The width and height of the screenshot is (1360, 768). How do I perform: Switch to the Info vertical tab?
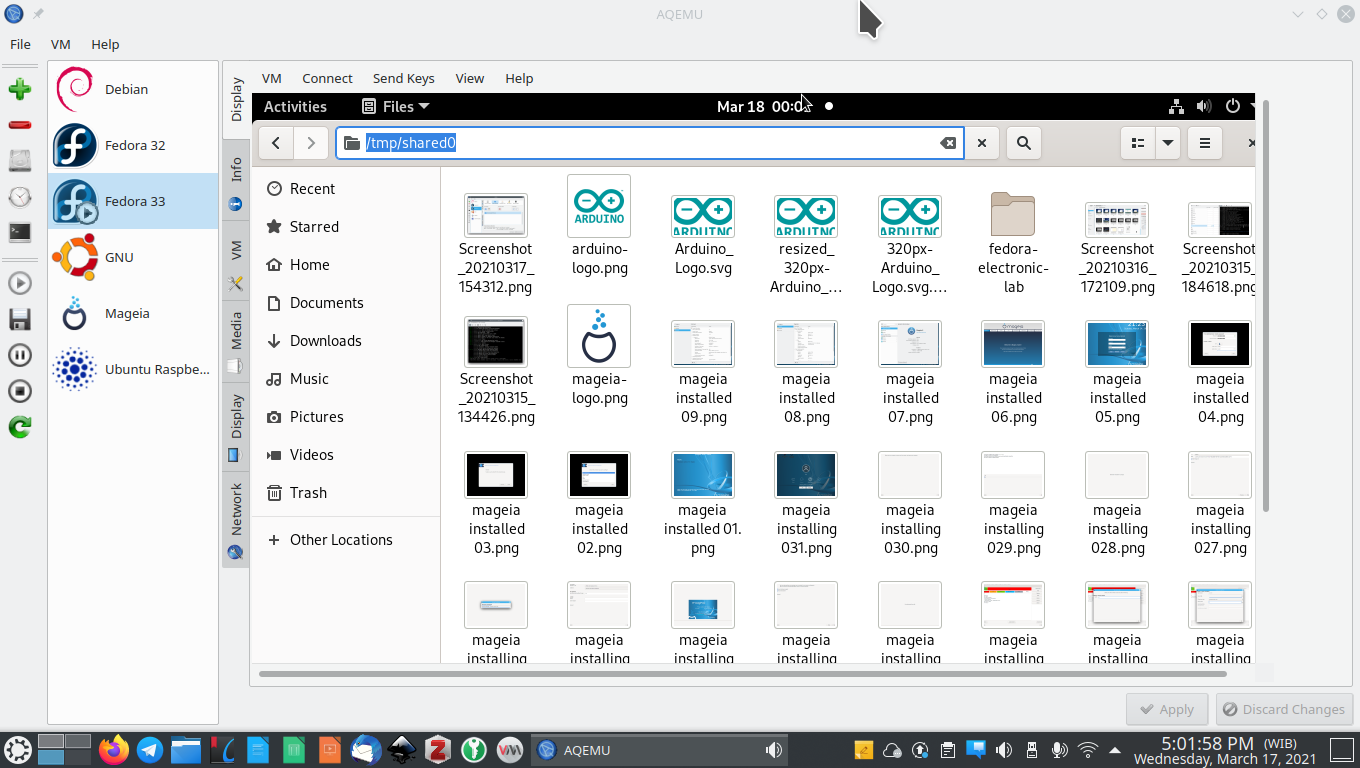tap(236, 181)
